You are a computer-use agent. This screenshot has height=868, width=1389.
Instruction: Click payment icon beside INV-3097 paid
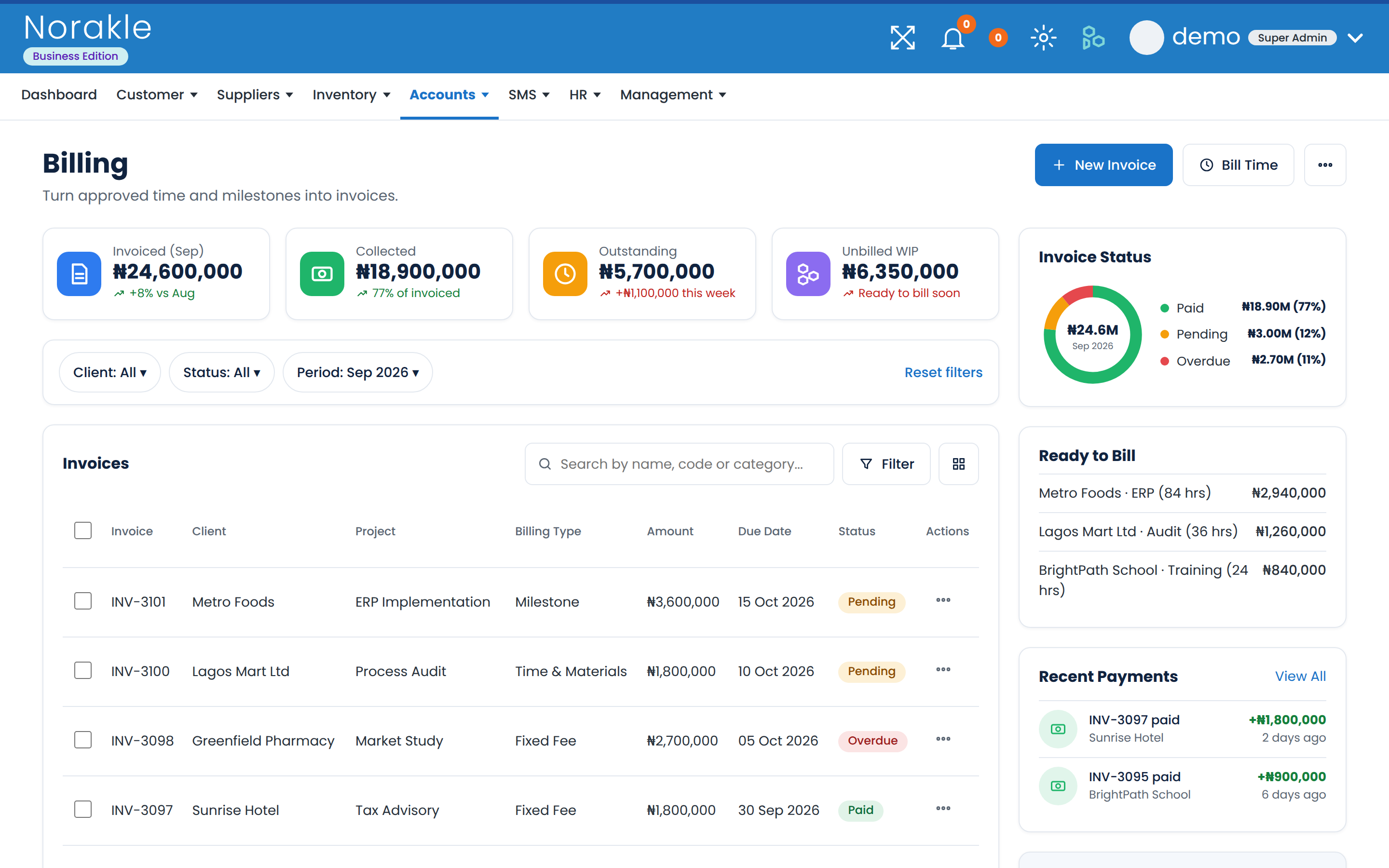coord(1058,729)
